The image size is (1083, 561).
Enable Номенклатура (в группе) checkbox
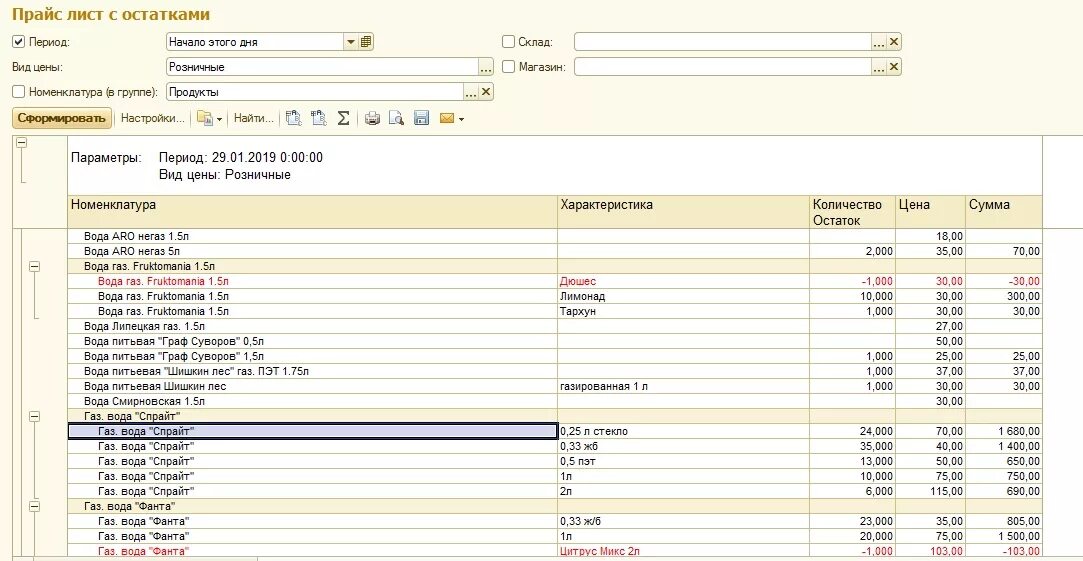coord(19,91)
